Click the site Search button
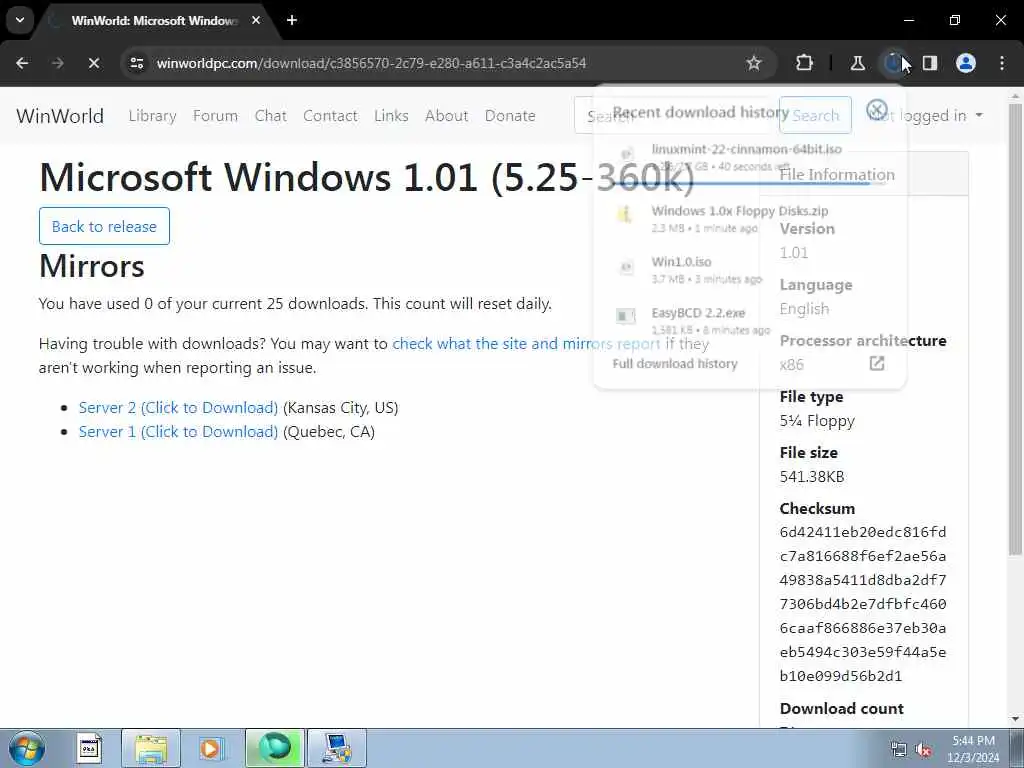Viewport: 1024px width, 768px height. pos(815,115)
